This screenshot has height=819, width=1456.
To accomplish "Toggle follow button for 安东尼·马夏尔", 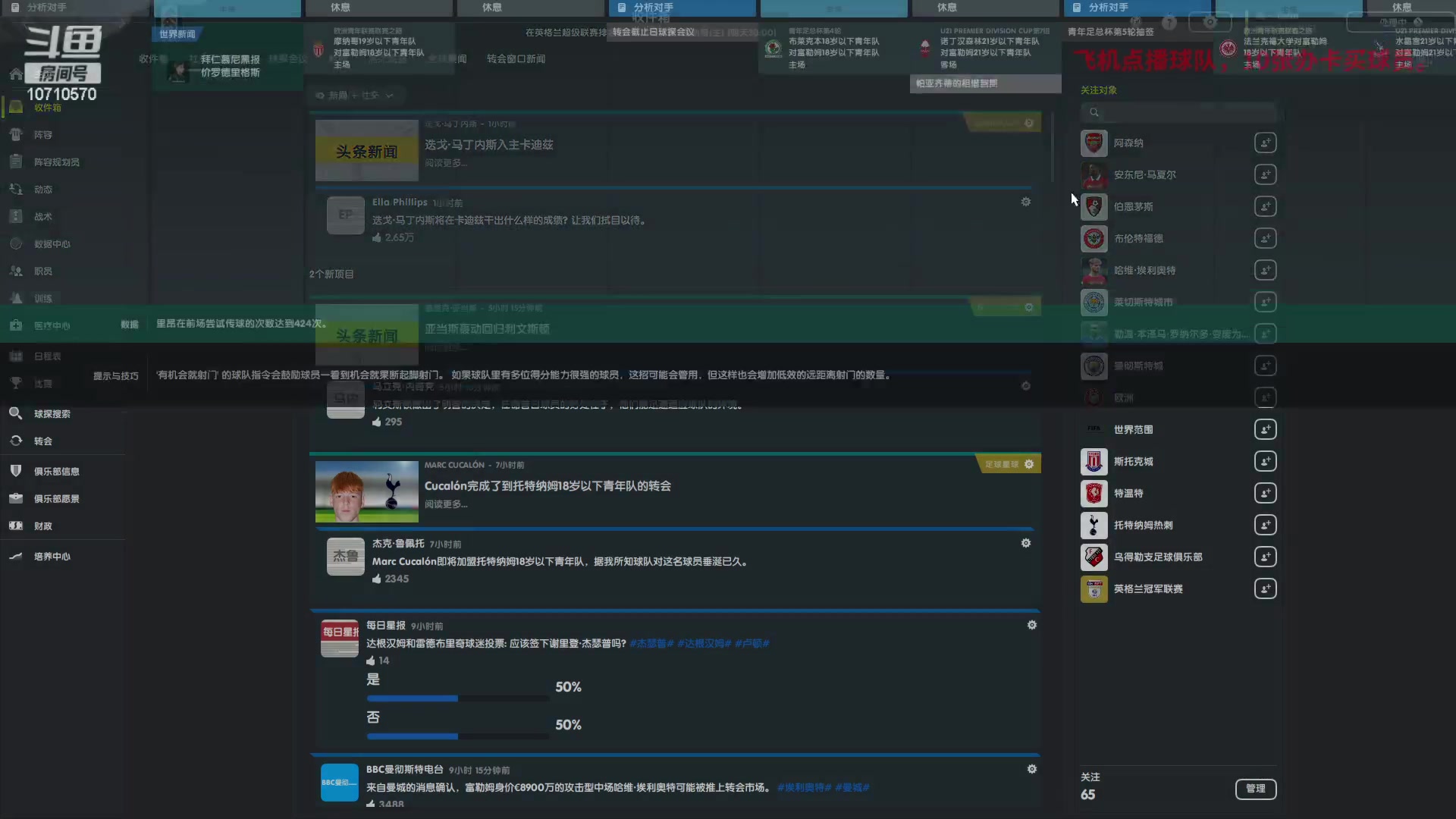I will (1265, 174).
